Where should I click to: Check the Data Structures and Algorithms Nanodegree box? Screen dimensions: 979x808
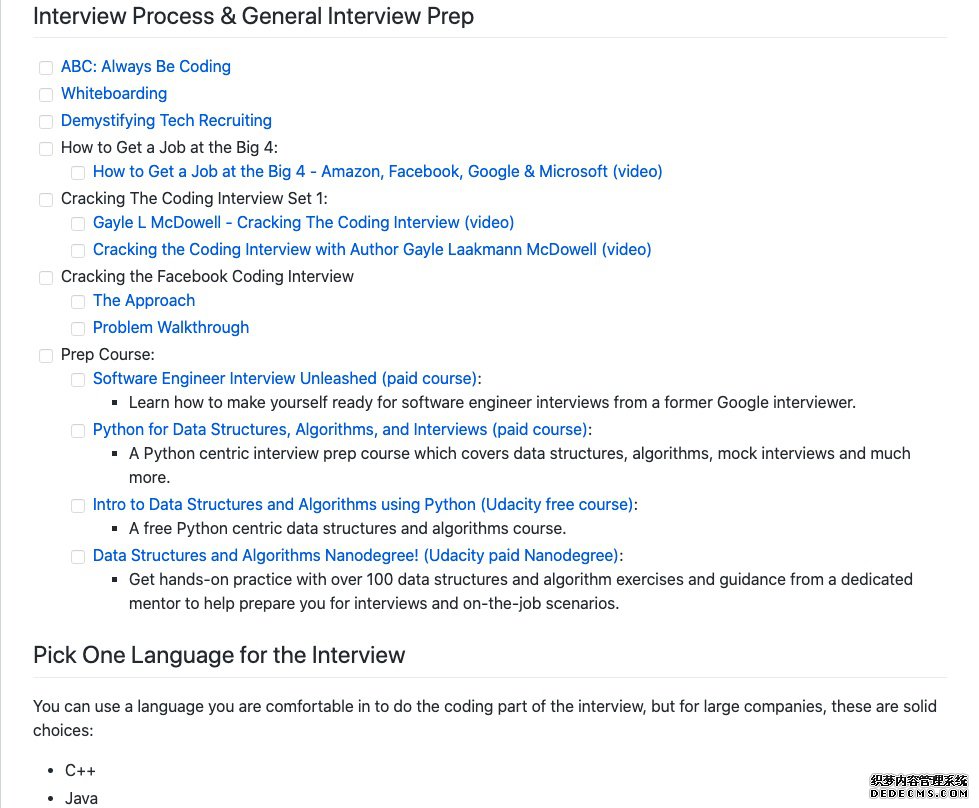tap(78, 556)
